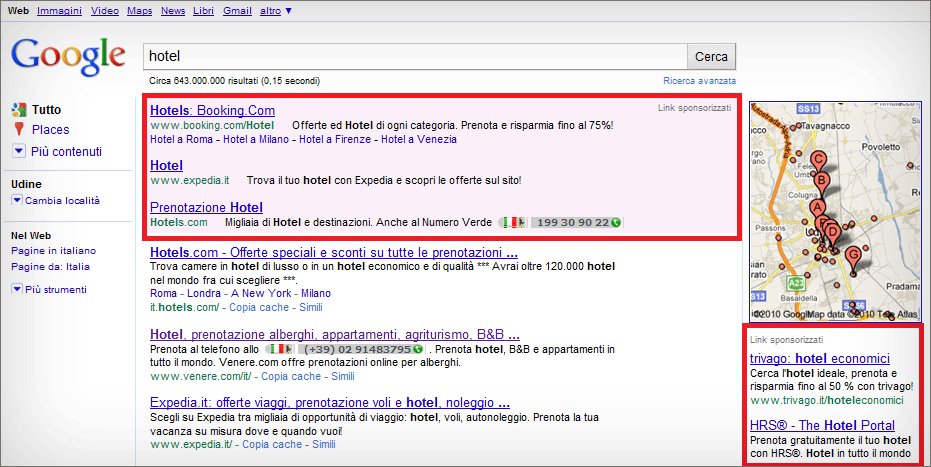Expand Cambia località

pyautogui.click(x=17, y=201)
